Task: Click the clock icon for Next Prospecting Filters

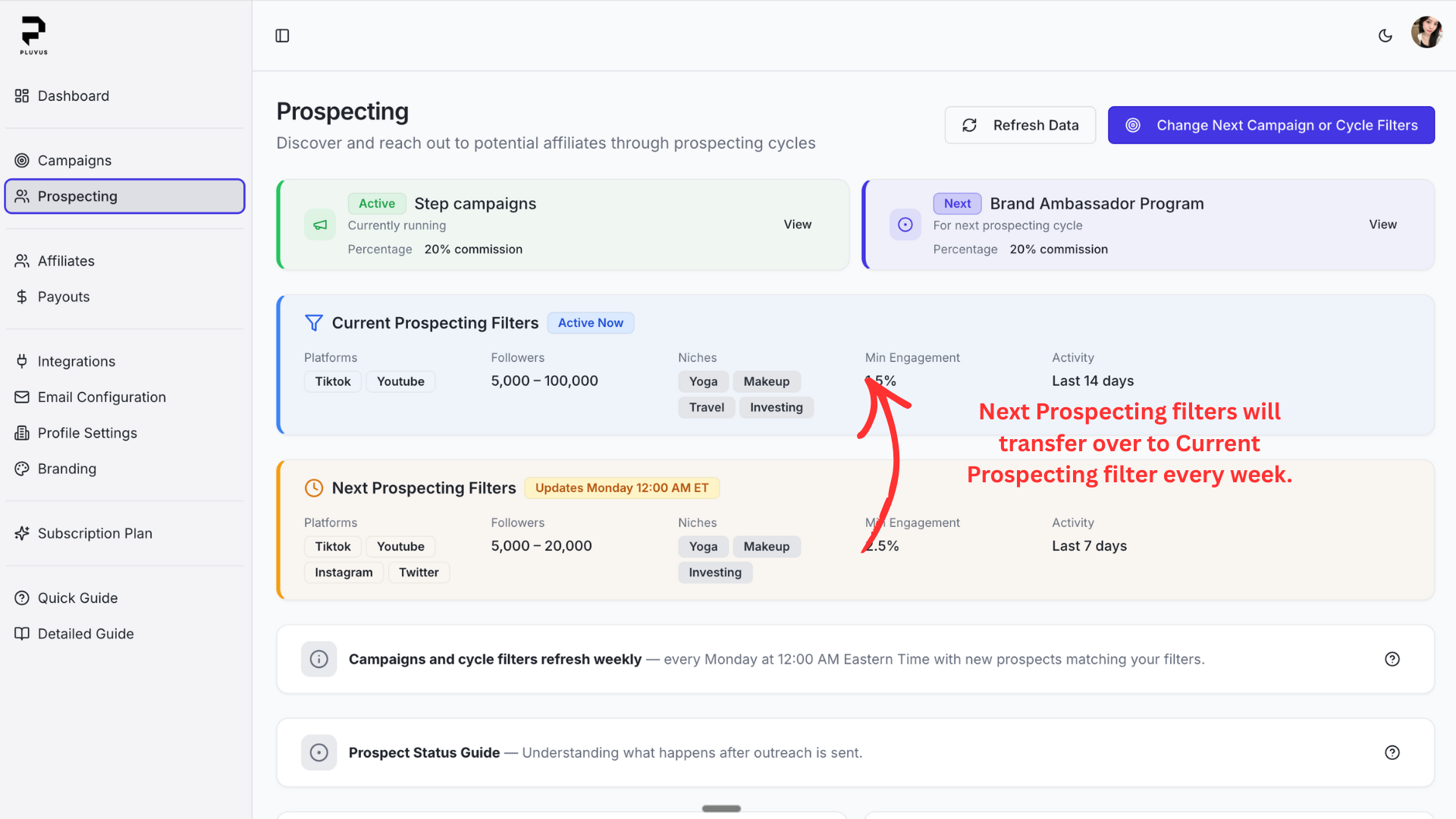Action: click(x=314, y=488)
